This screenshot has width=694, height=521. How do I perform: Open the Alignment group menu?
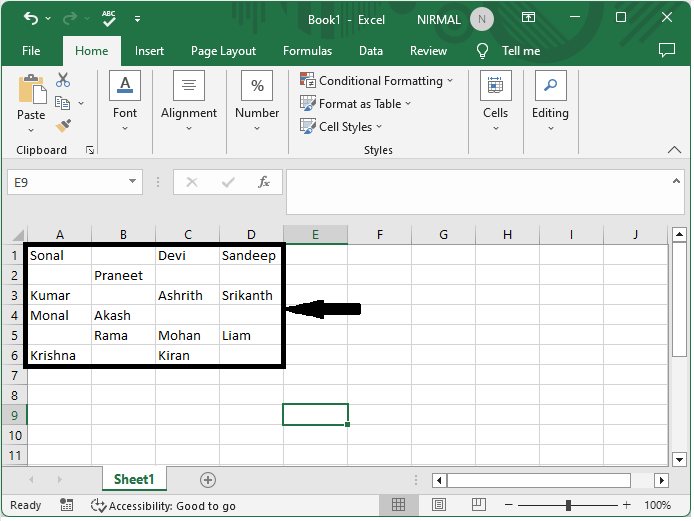coord(189,101)
